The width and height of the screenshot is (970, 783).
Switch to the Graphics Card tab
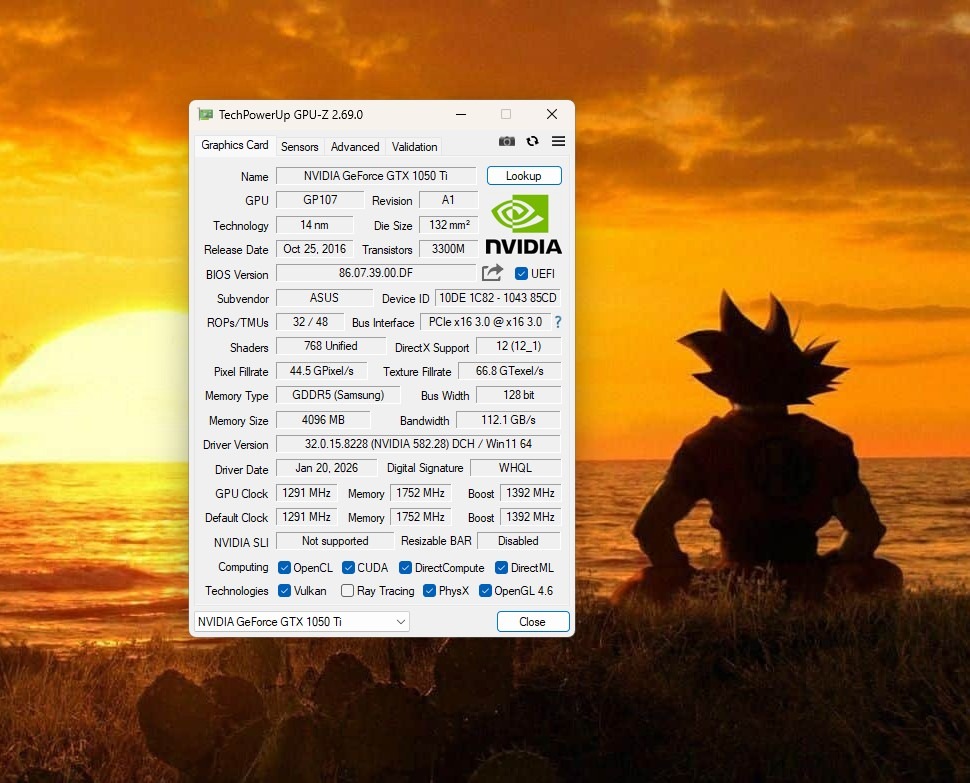click(x=234, y=145)
